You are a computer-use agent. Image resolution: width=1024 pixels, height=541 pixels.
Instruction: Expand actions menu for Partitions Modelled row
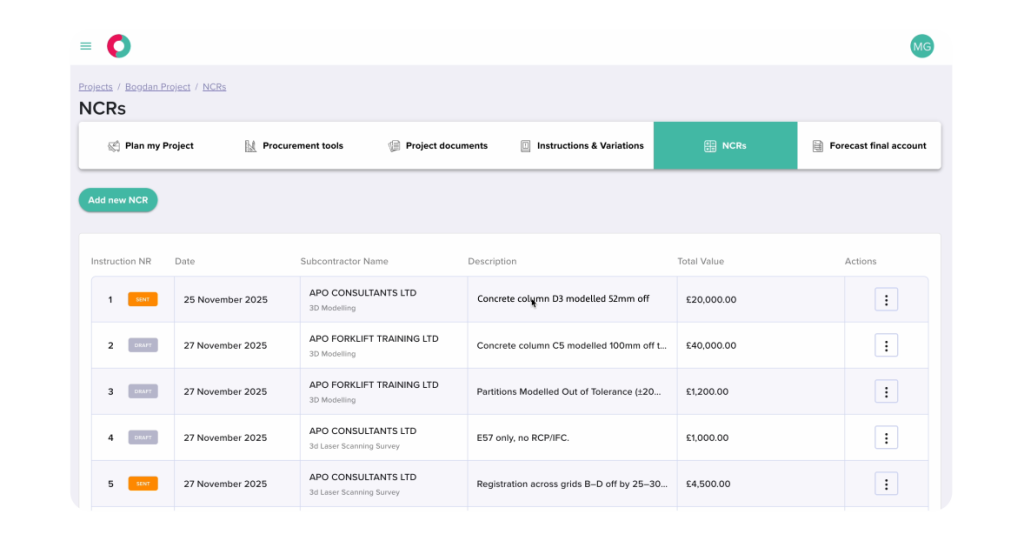click(x=886, y=391)
